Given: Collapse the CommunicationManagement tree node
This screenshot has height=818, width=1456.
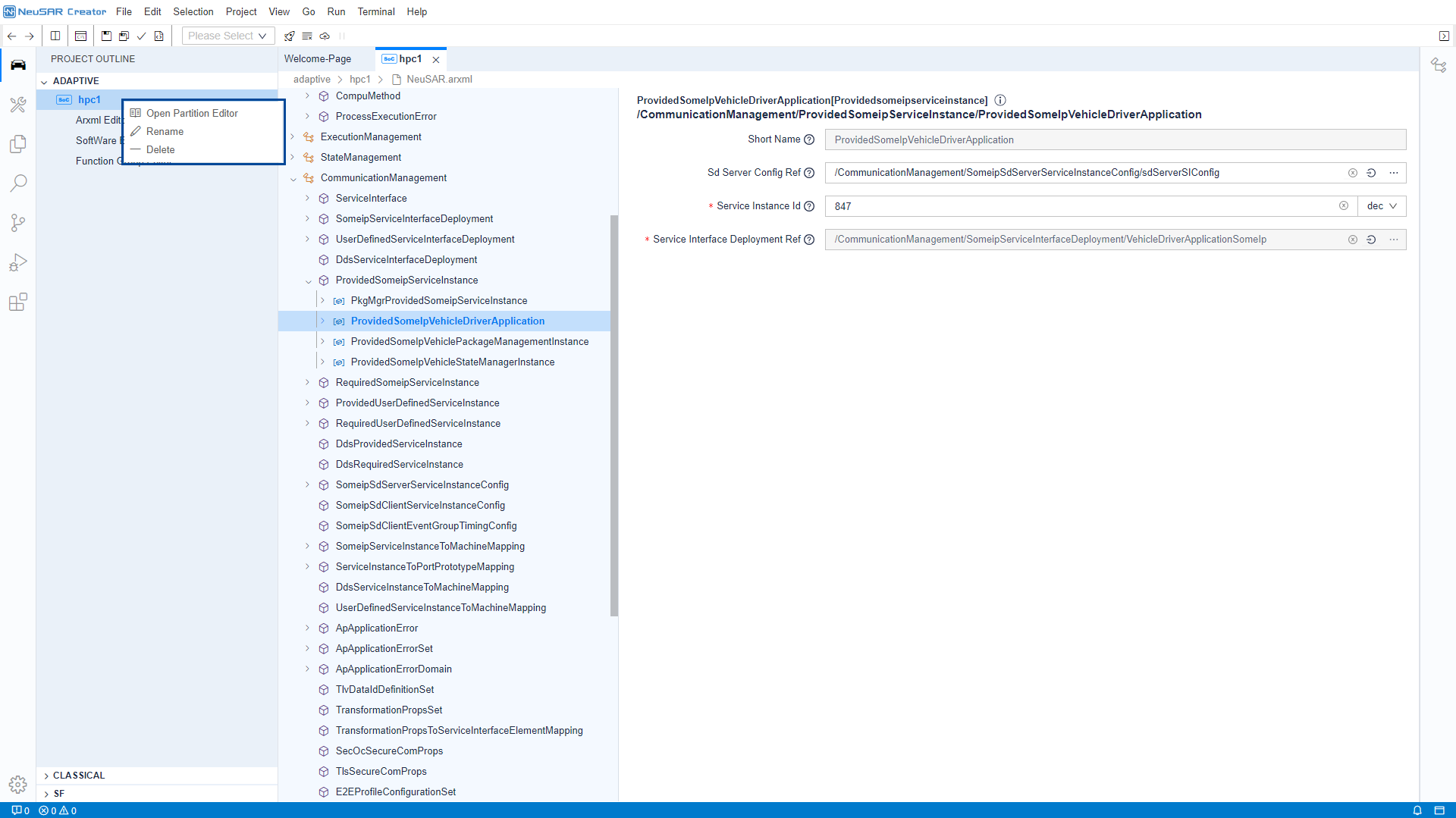Looking at the screenshot, I should (293, 177).
